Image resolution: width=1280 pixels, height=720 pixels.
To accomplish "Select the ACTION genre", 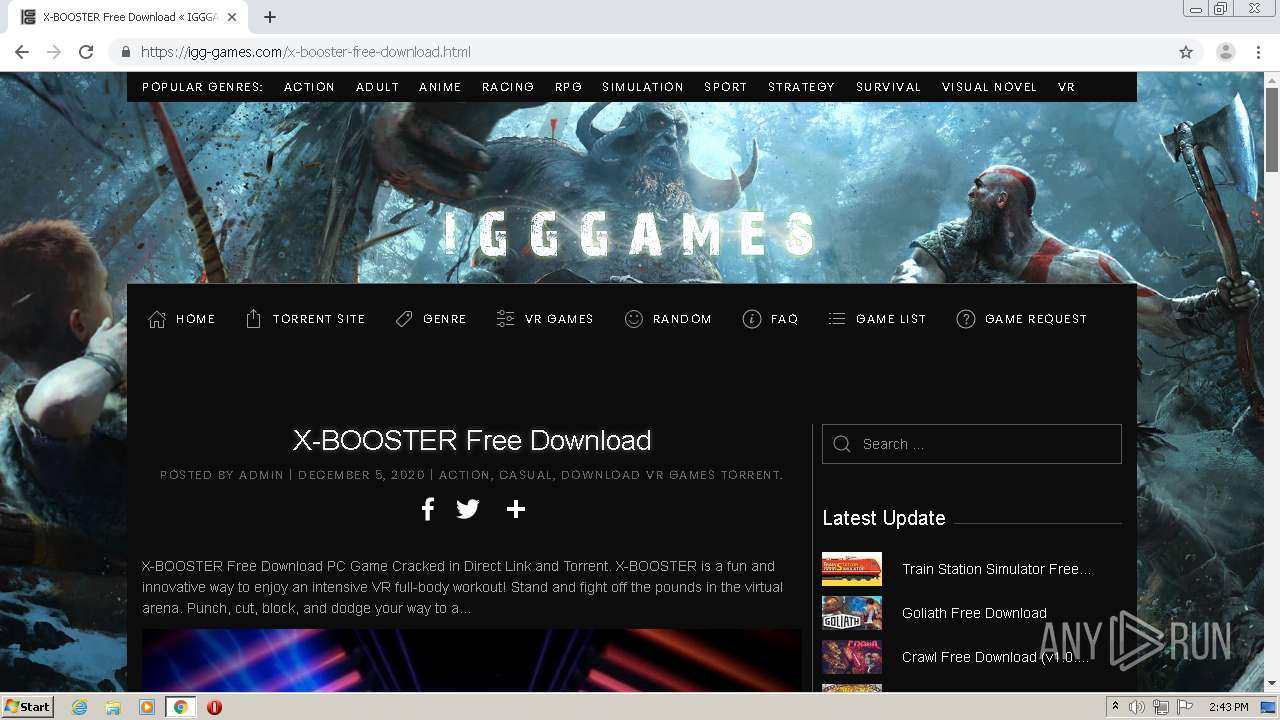I will [309, 87].
